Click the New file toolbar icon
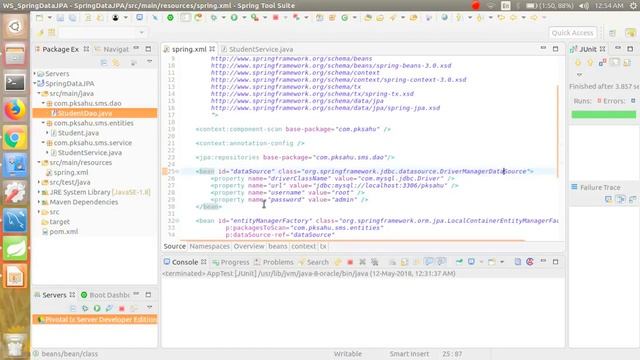The height and width of the screenshot is (360, 640). point(39,18)
